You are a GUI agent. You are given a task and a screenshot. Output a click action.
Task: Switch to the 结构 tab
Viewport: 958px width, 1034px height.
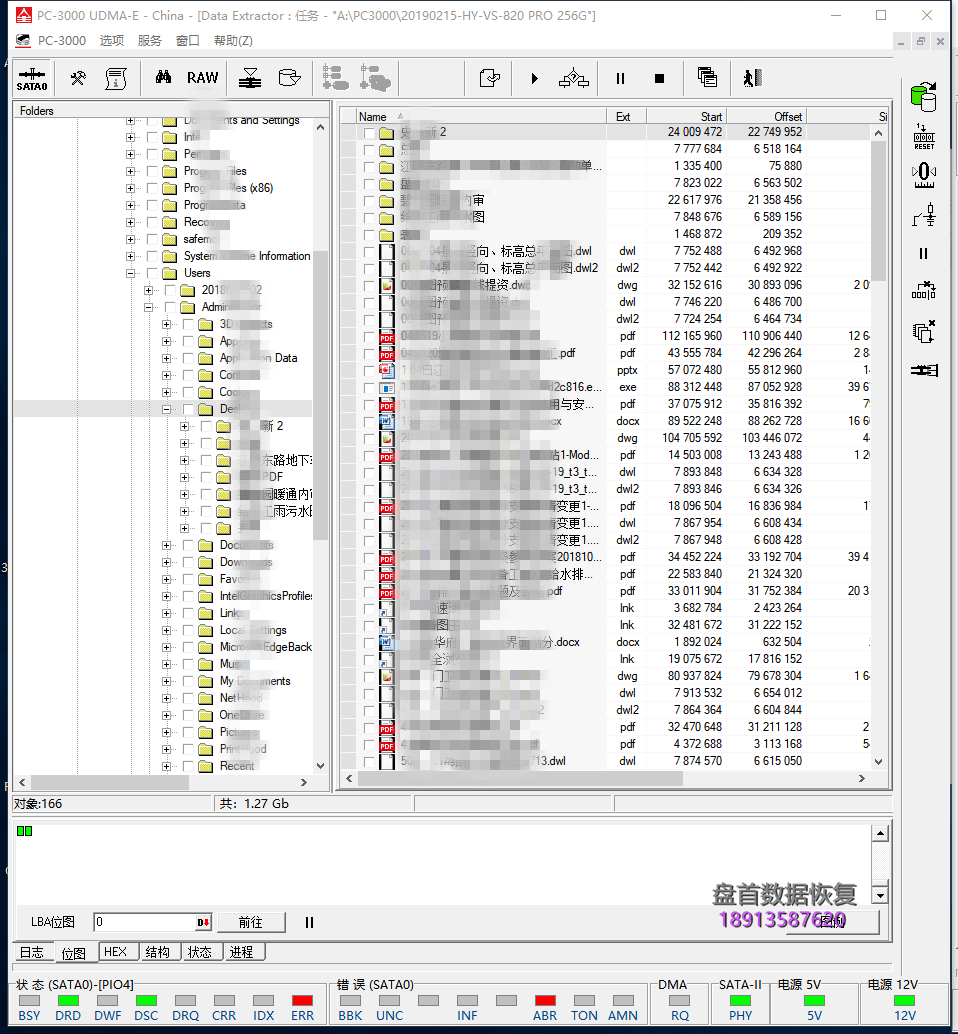[x=158, y=952]
